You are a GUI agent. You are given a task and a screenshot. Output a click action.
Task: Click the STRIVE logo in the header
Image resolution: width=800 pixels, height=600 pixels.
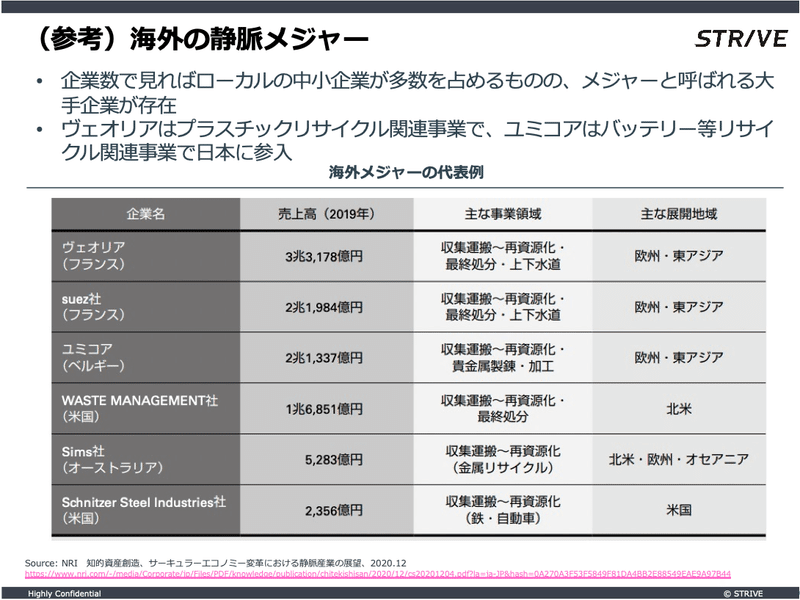click(741, 39)
